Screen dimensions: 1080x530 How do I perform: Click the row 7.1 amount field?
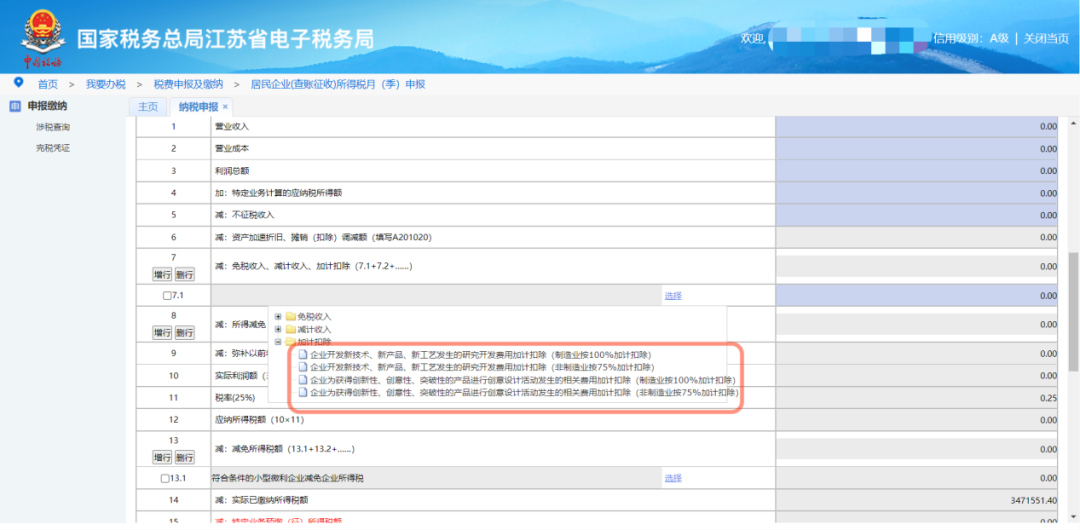(917, 296)
